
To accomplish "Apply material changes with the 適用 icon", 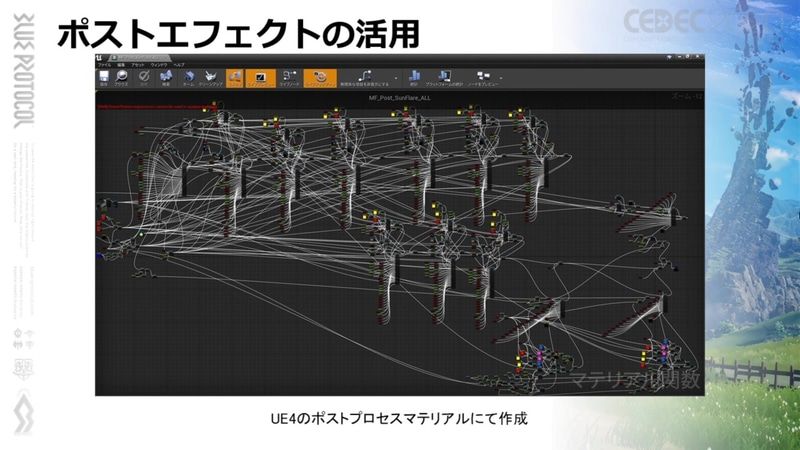I will [x=143, y=78].
